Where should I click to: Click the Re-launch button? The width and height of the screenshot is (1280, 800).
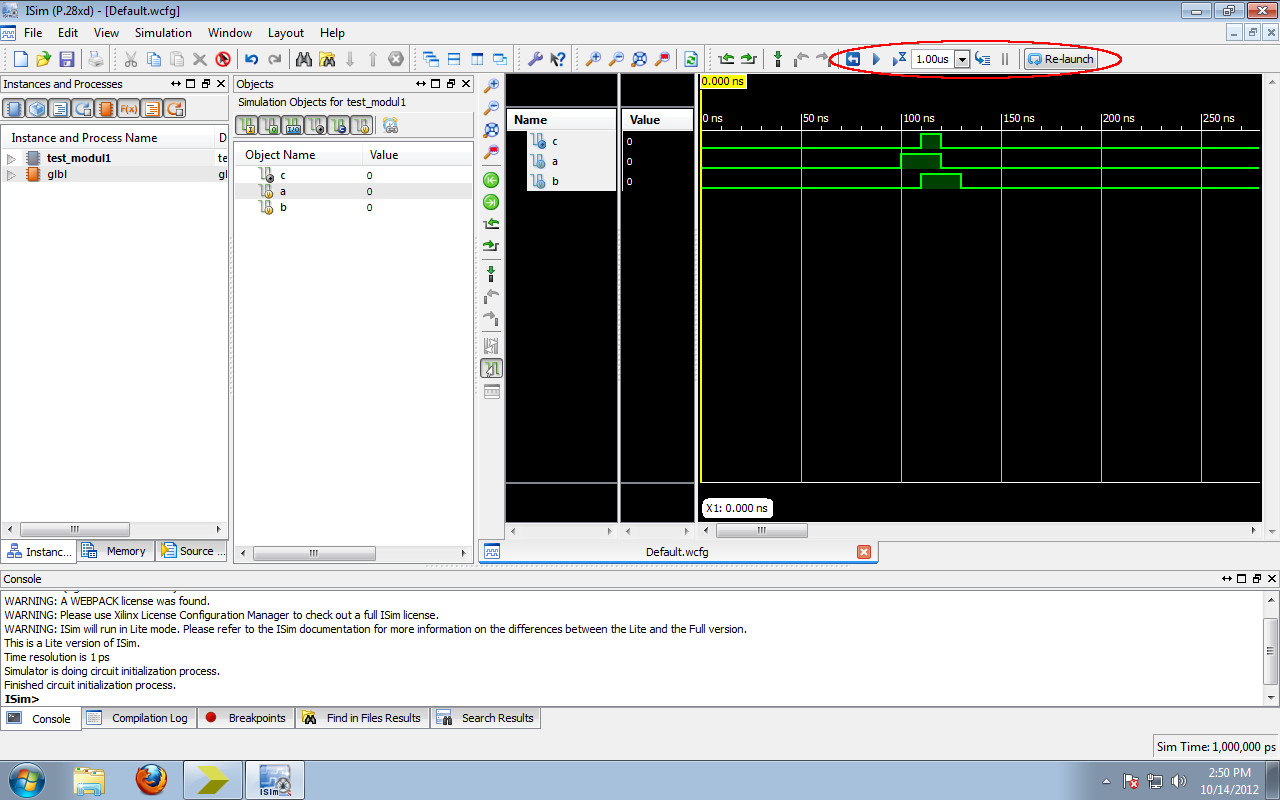[x=1060, y=59]
